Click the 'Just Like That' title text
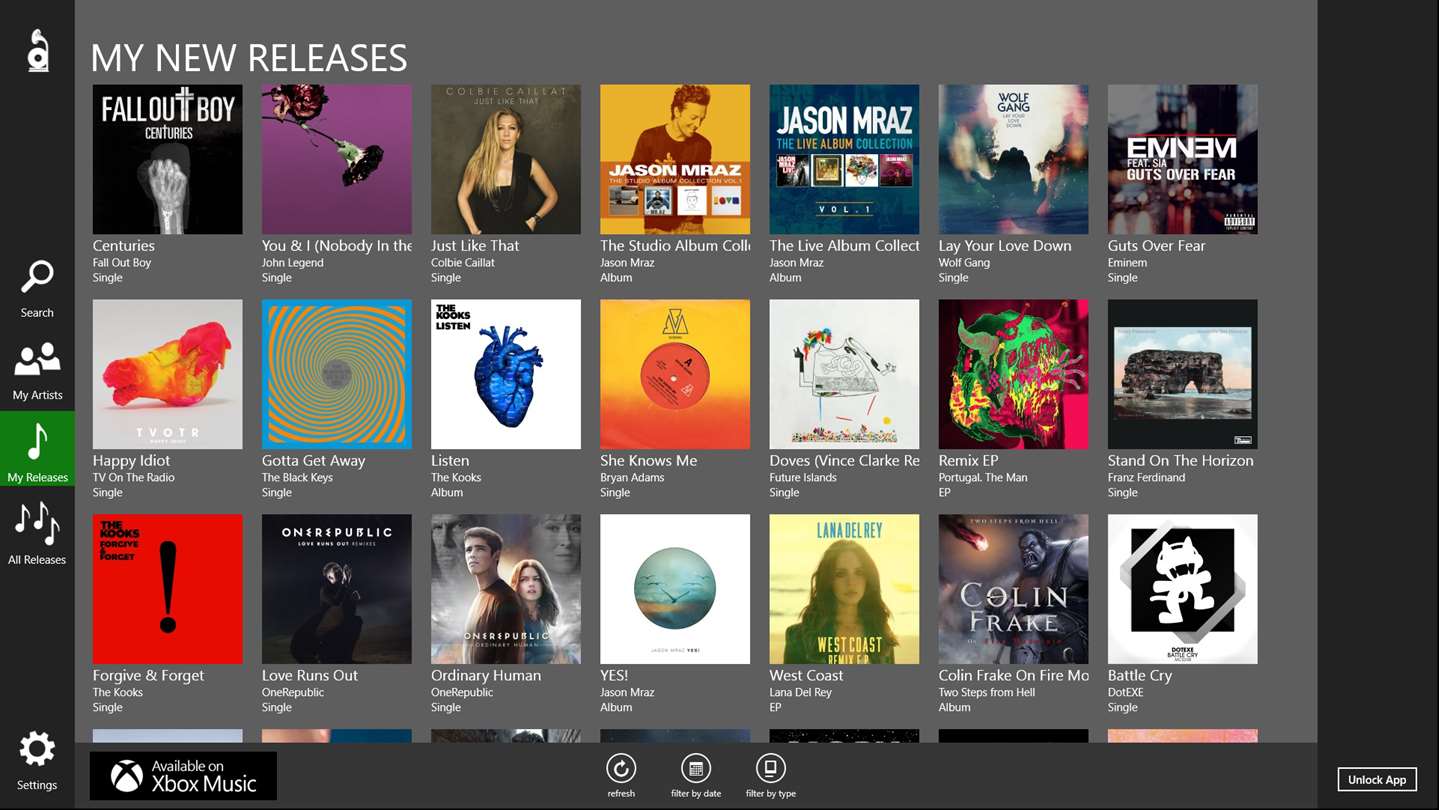 (x=475, y=246)
